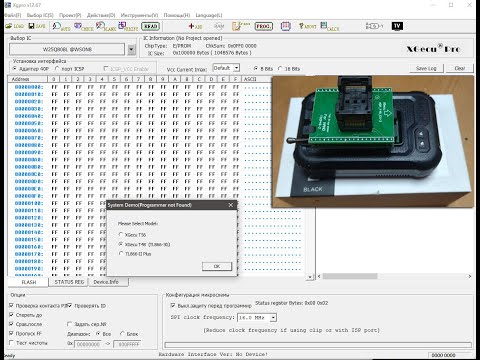The height and width of the screenshot is (360, 480).
Task: Open the SPI clock frequency dropdown
Action: [273, 318]
